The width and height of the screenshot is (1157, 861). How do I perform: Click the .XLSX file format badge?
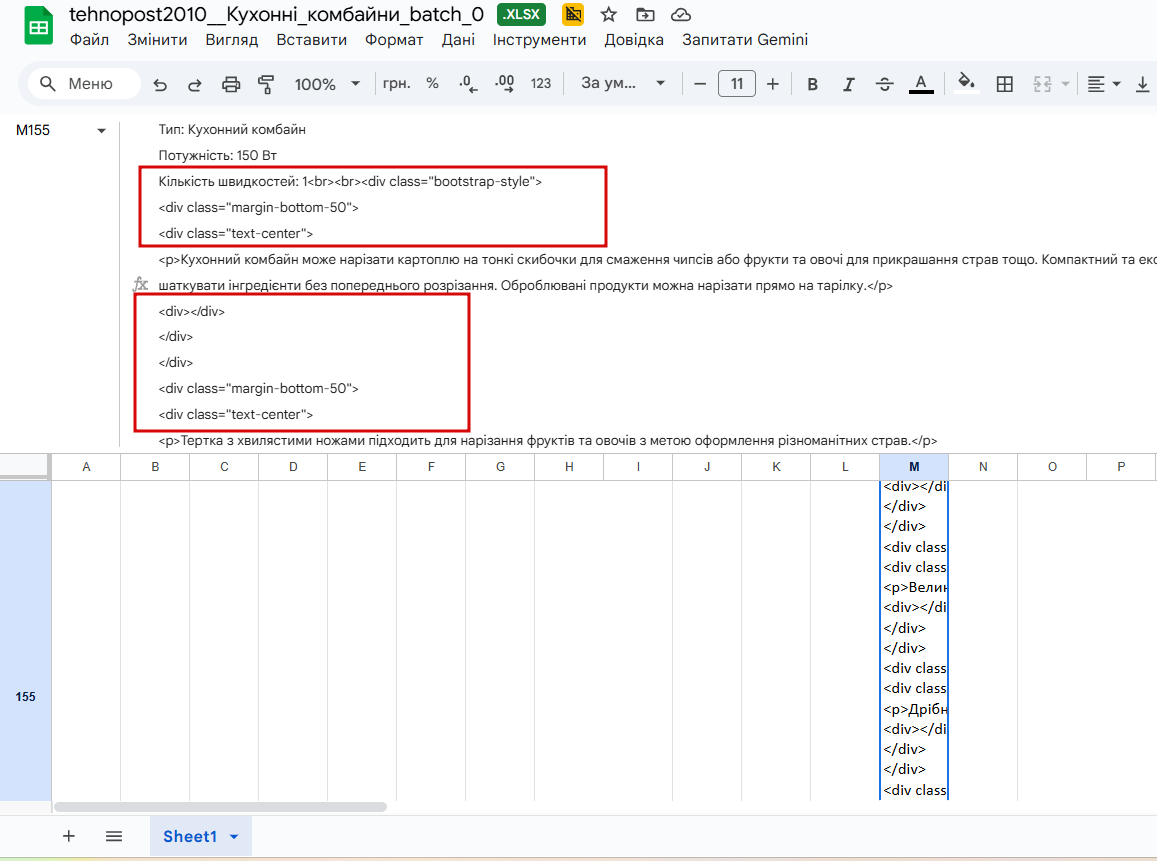[522, 14]
